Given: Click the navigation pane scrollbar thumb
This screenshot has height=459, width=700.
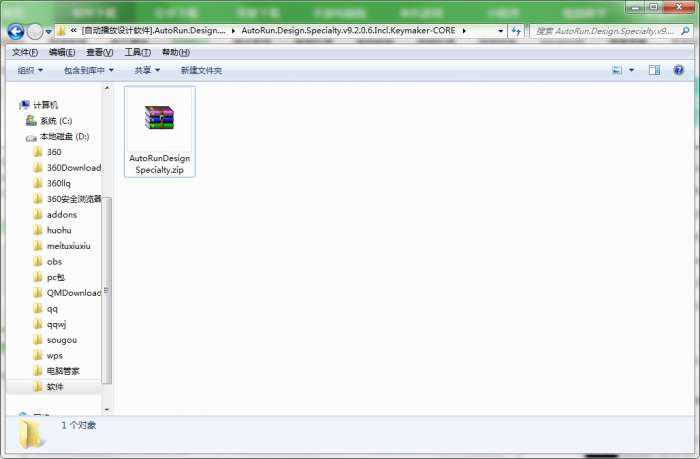Looking at the screenshot, I should pos(107,290).
